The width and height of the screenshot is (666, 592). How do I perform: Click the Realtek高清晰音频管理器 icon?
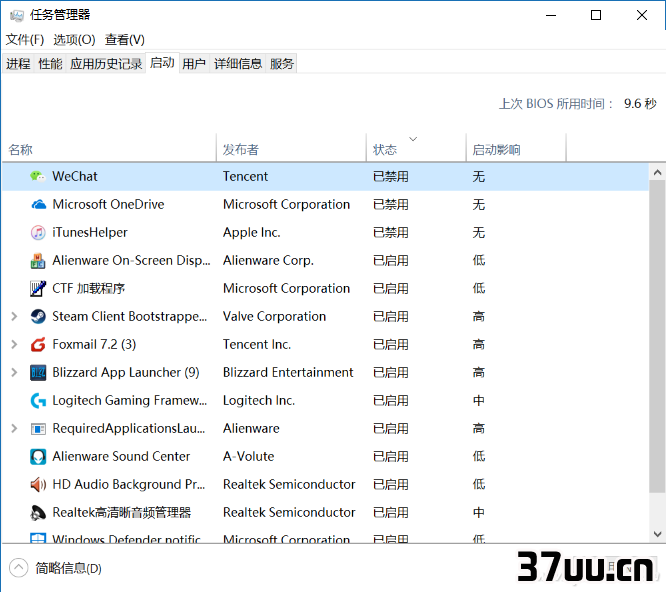38,513
